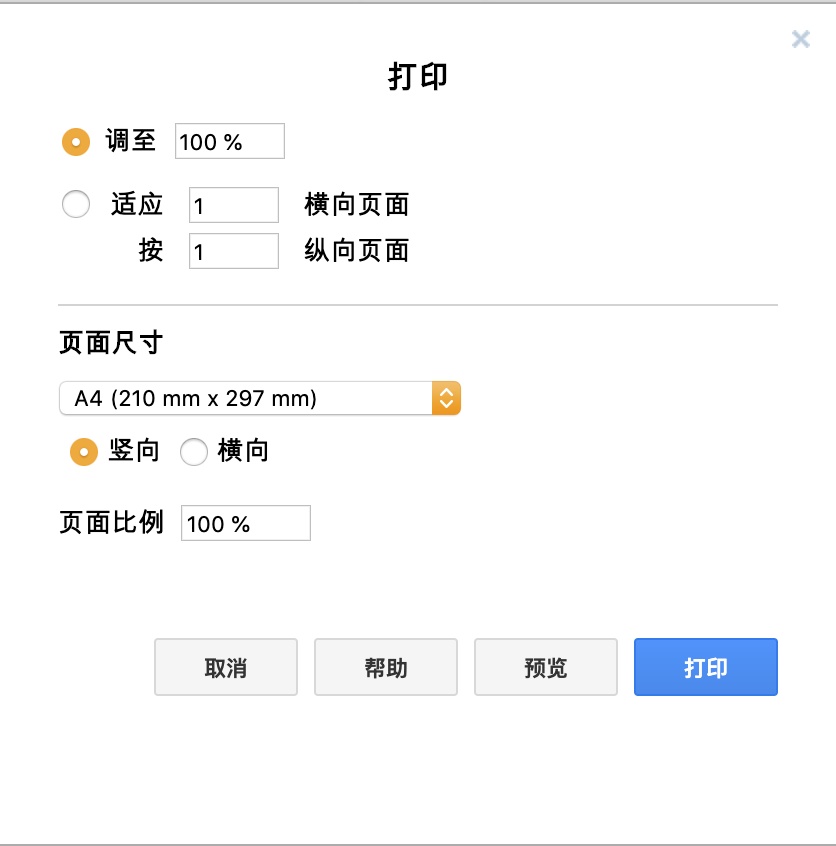This screenshot has width=836, height=846.
Task: Close the print dialog with X icon
Action: 800,39
